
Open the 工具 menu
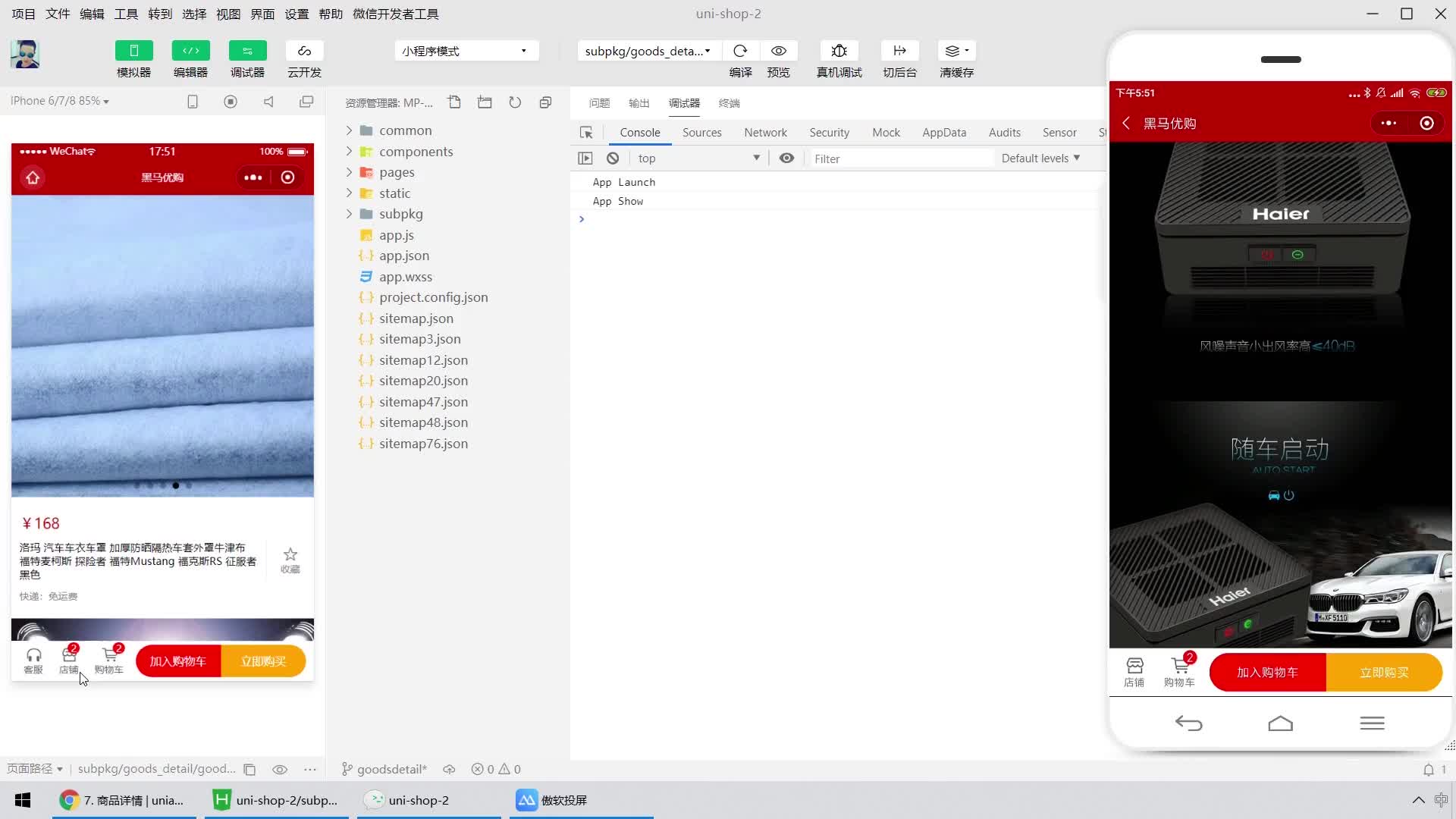[126, 14]
